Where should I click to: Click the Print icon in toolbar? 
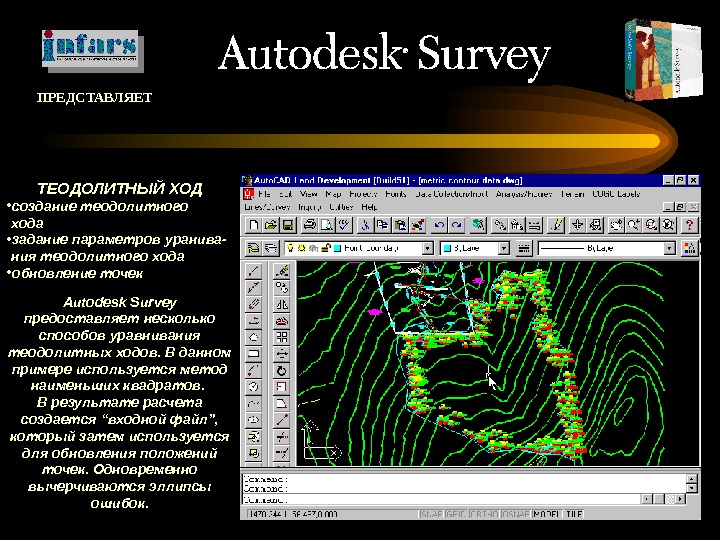[x=310, y=225]
